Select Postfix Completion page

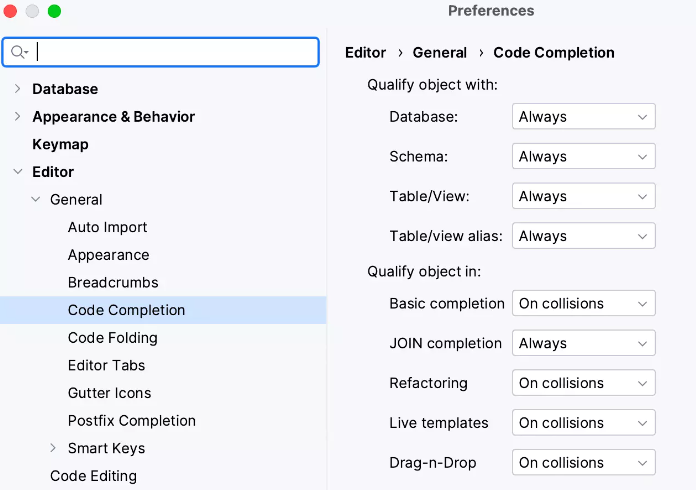pyautogui.click(x=131, y=421)
